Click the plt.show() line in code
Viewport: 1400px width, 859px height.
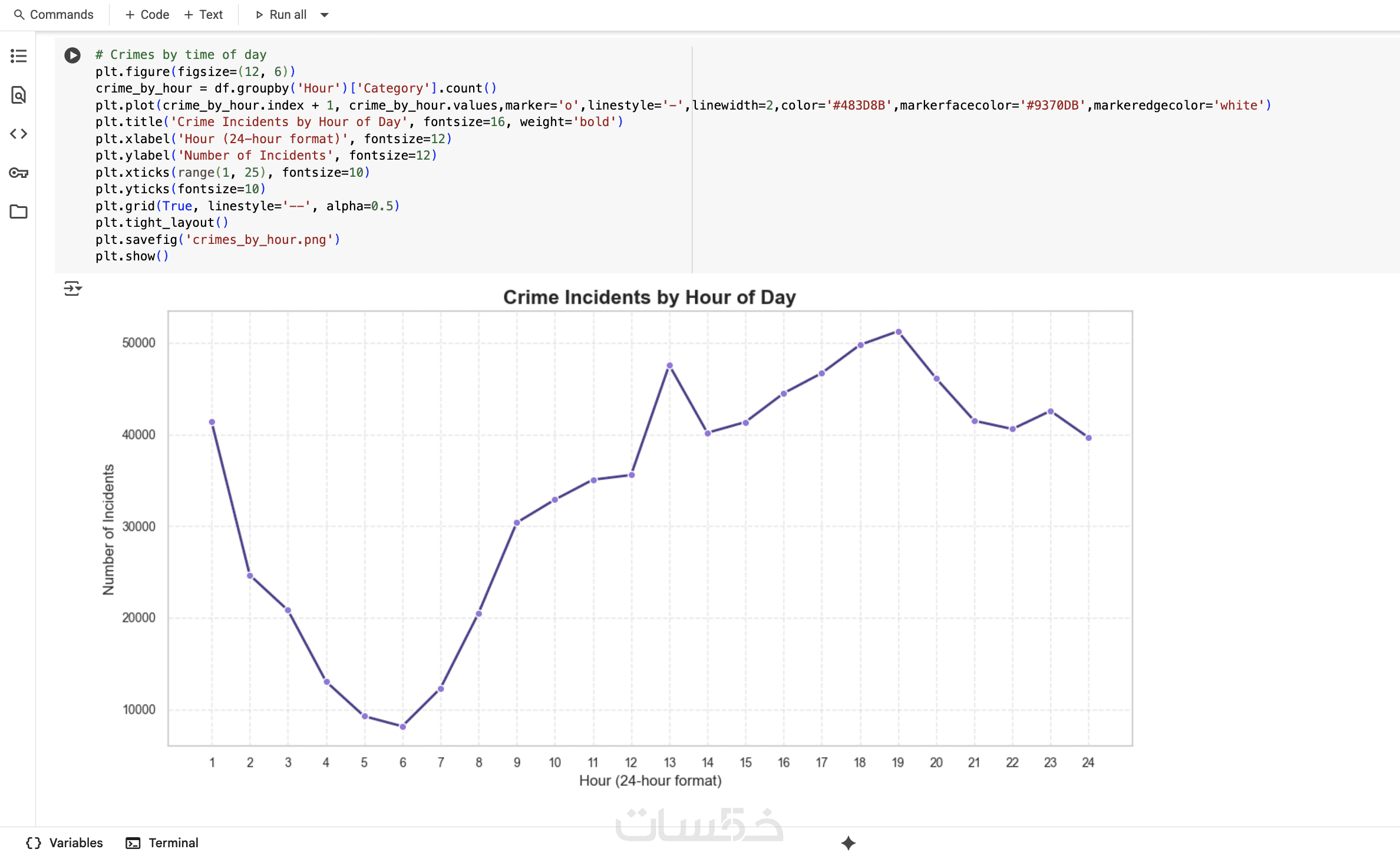click(132, 256)
